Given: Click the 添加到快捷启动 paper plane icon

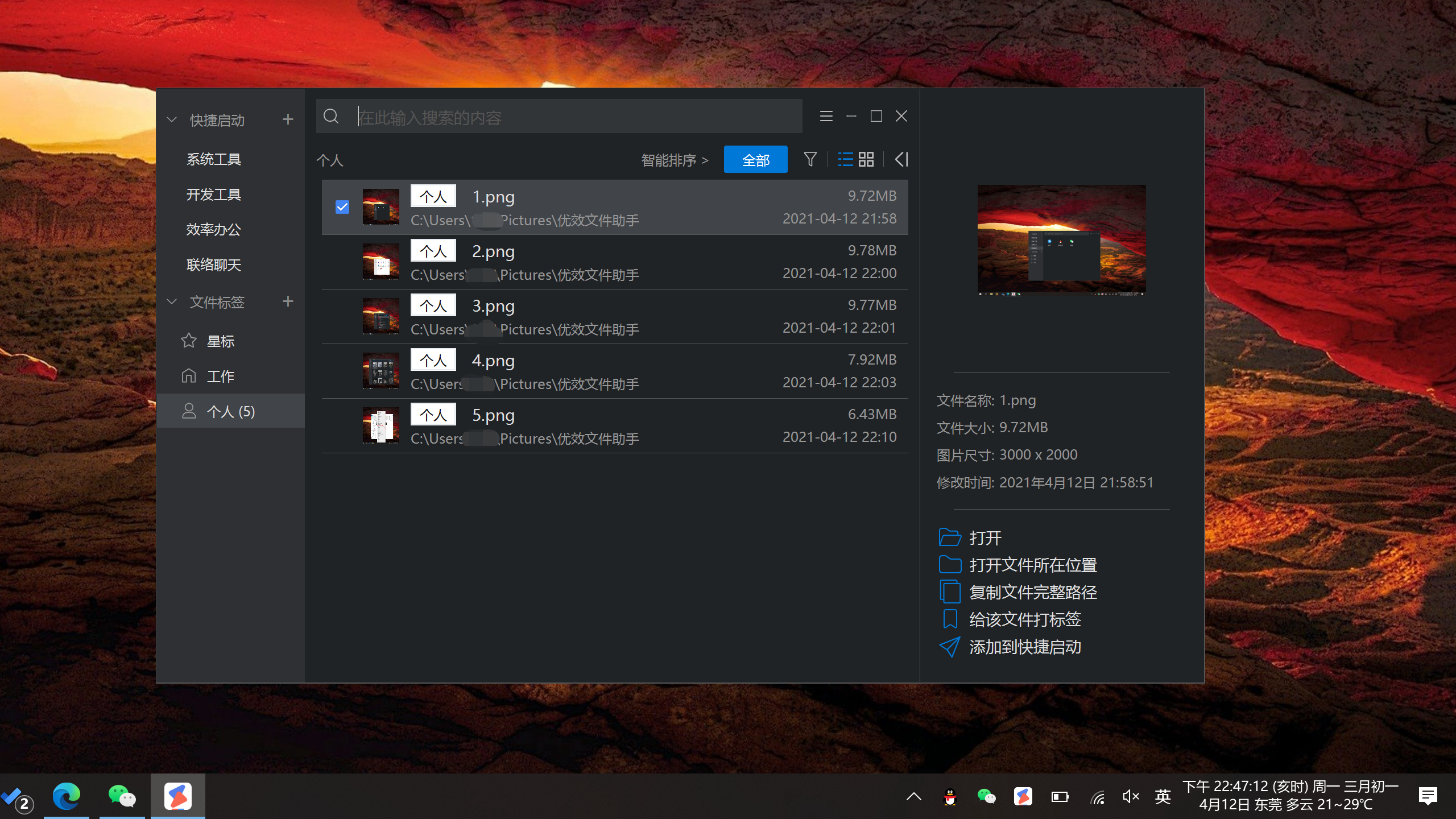Looking at the screenshot, I should click(x=949, y=647).
